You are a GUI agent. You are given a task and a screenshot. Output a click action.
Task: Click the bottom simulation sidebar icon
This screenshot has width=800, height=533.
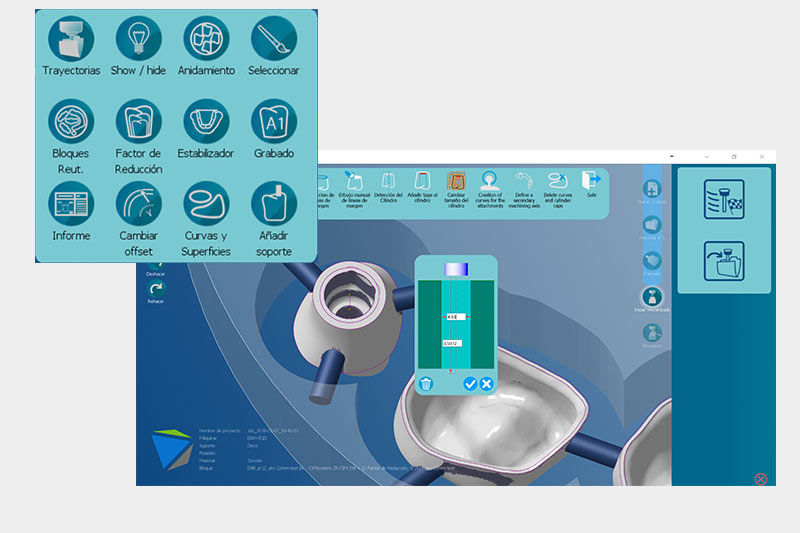pyautogui.click(x=652, y=335)
